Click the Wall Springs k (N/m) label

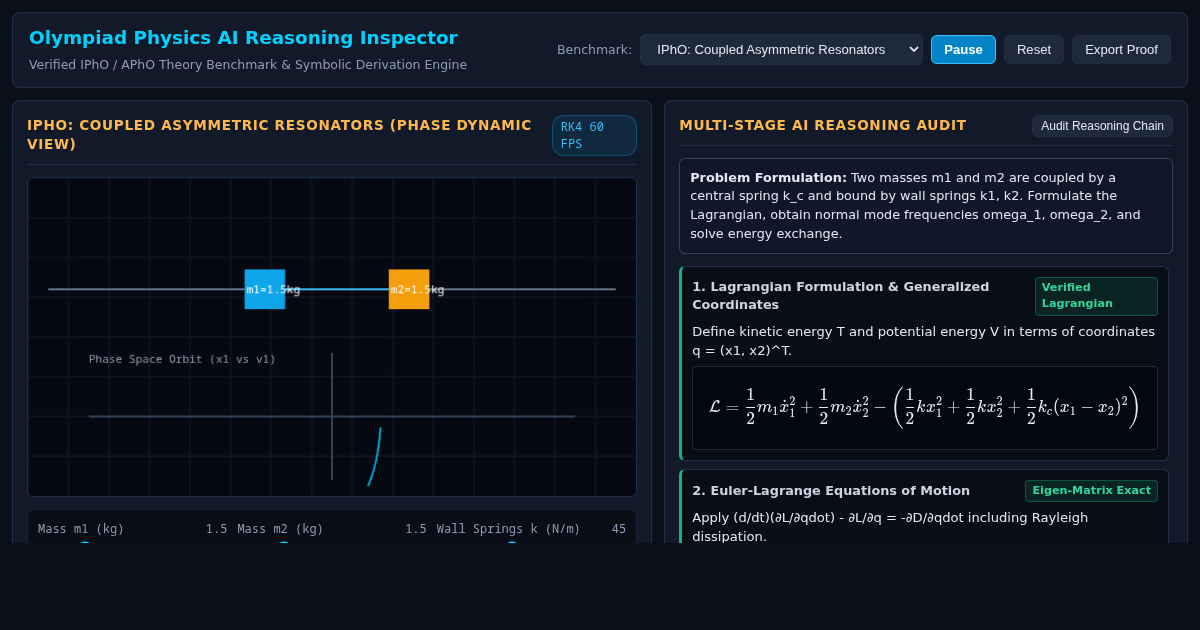coord(508,529)
